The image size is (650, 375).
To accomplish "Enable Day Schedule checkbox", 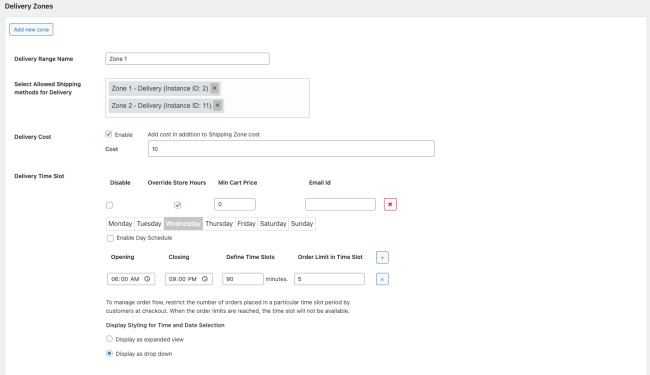I will (x=110, y=238).
